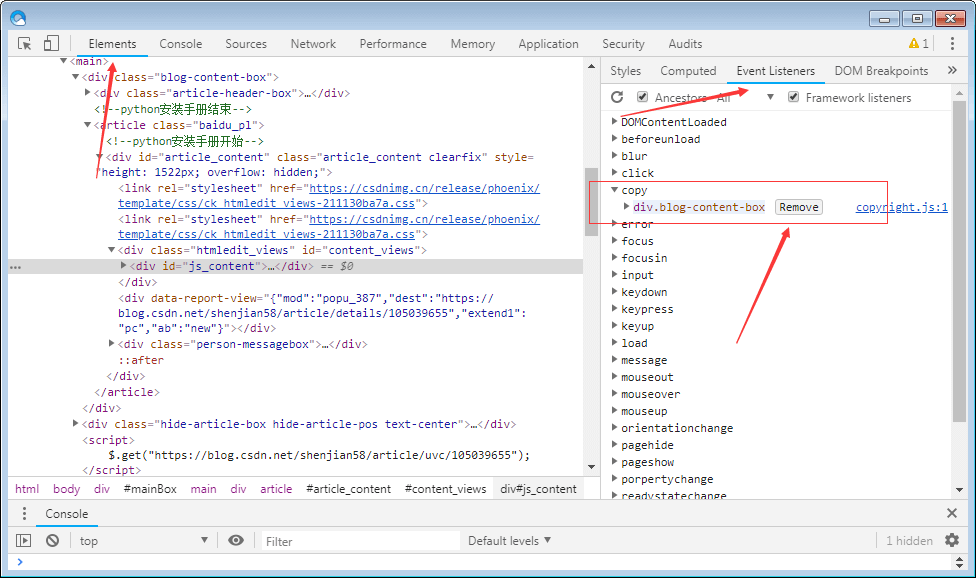Image resolution: width=976 pixels, height=578 pixels.
Task: Show console sidebar panel icon
Action: pyautogui.click(x=23, y=540)
